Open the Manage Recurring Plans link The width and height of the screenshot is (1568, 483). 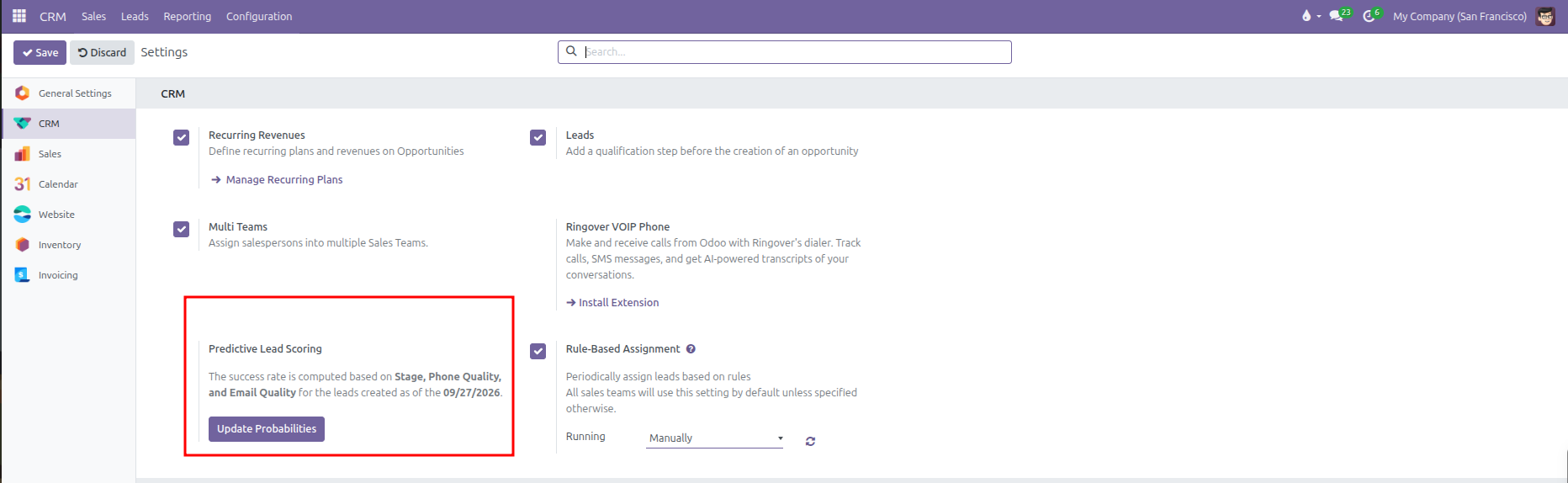[x=277, y=179]
